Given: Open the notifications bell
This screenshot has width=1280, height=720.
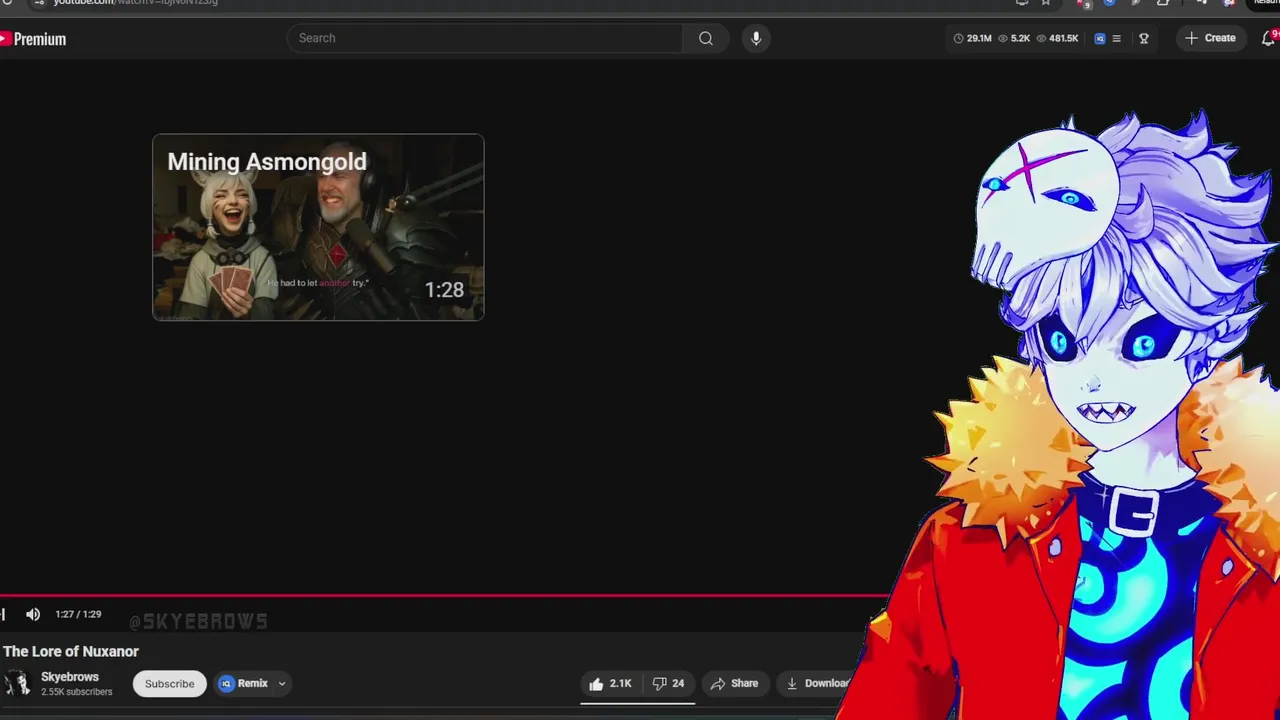Looking at the screenshot, I should point(1268,38).
